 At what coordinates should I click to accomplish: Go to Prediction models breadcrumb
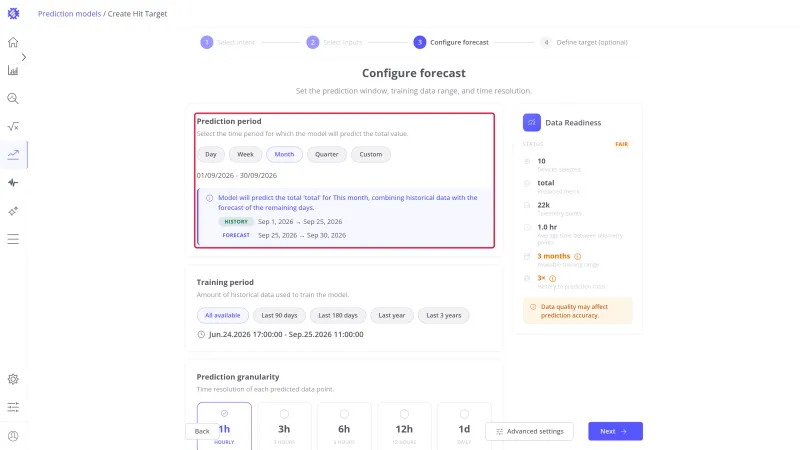(x=69, y=14)
